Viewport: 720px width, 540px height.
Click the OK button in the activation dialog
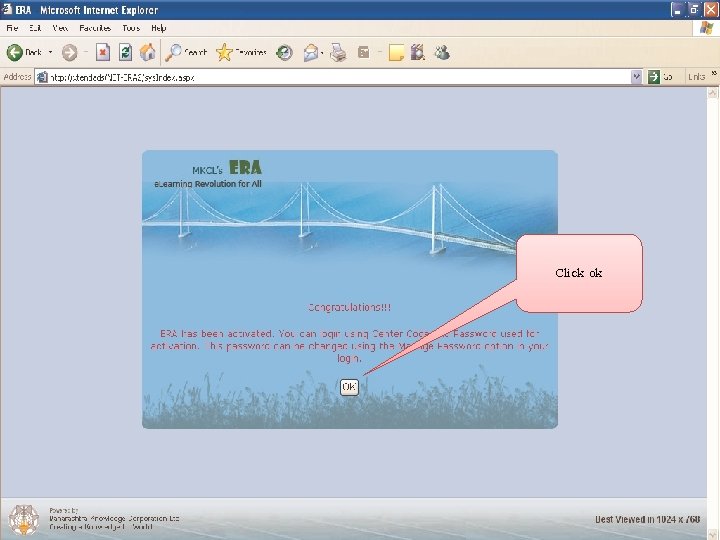click(x=349, y=387)
